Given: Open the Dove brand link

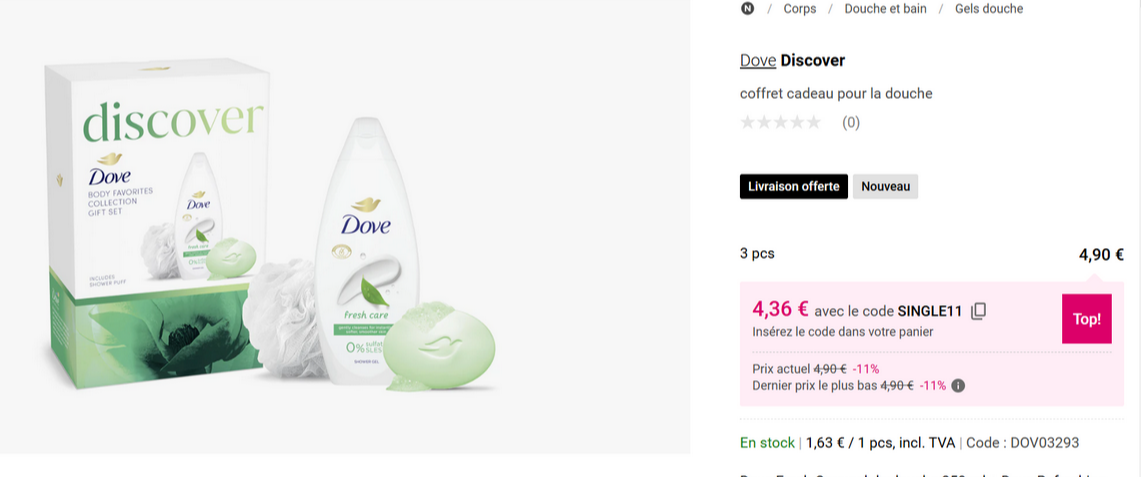Looking at the screenshot, I should [x=758, y=61].
